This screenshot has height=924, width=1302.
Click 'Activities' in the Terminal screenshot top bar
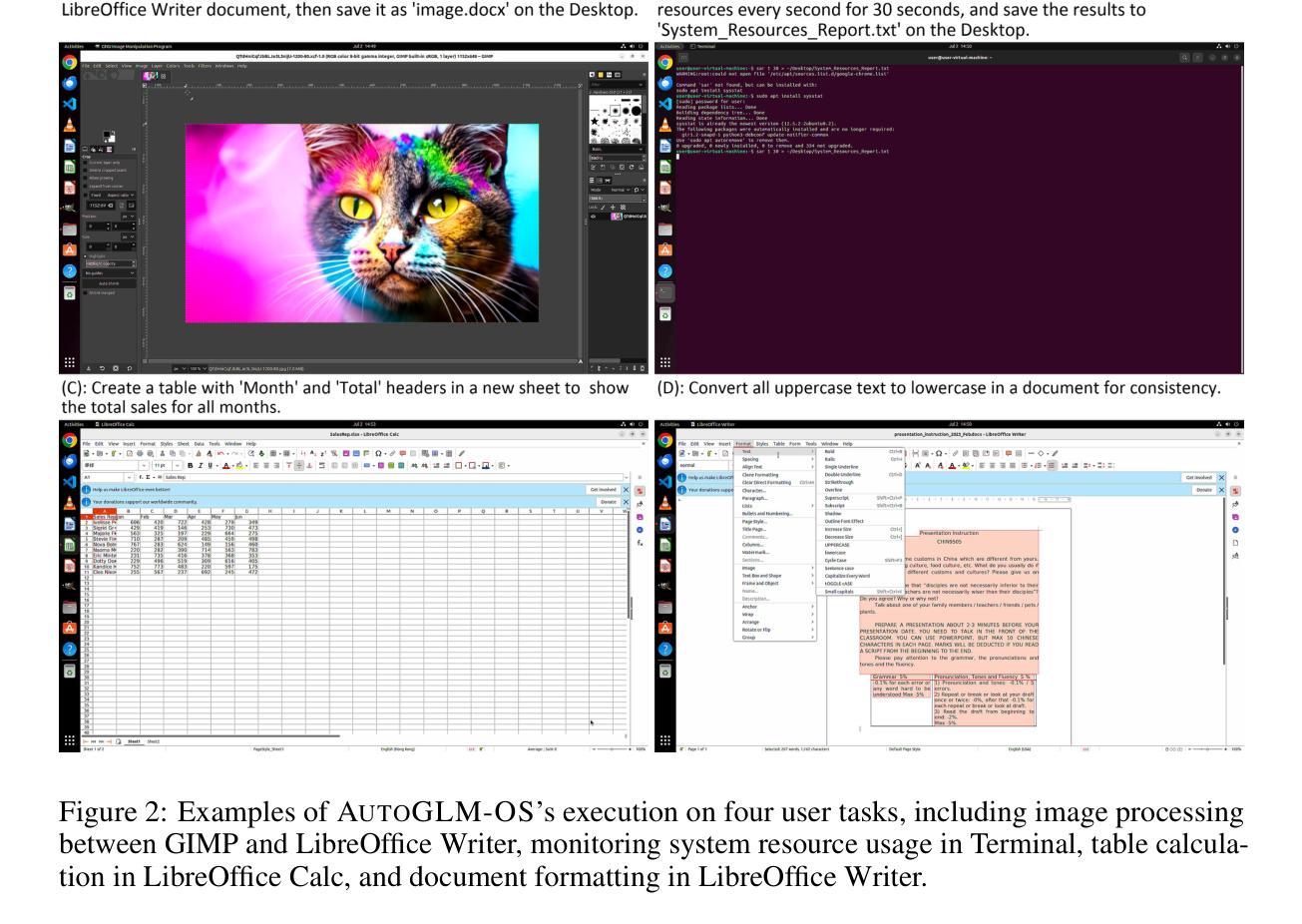point(670,46)
